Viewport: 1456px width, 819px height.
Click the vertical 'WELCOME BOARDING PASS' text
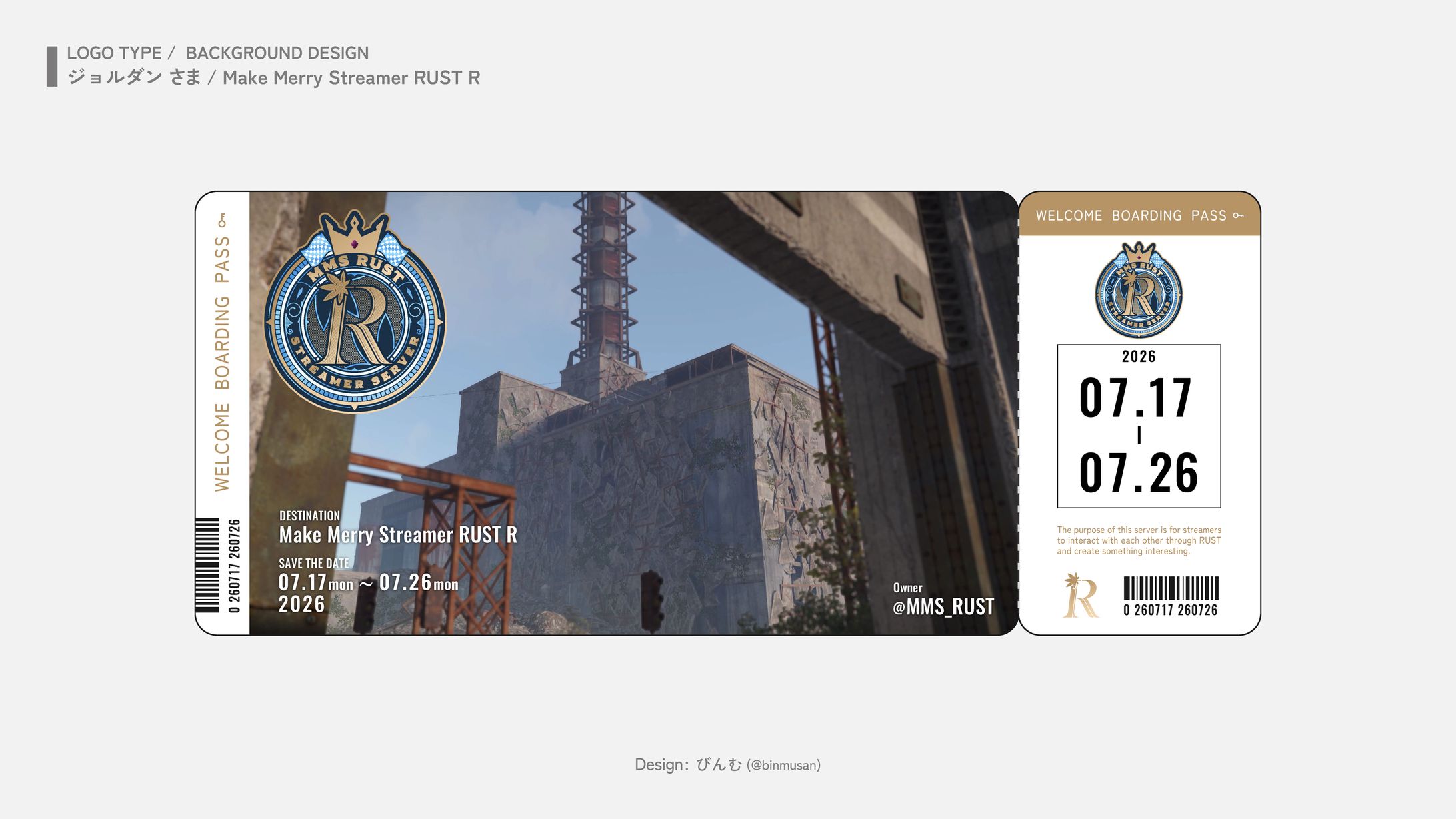click(222, 364)
